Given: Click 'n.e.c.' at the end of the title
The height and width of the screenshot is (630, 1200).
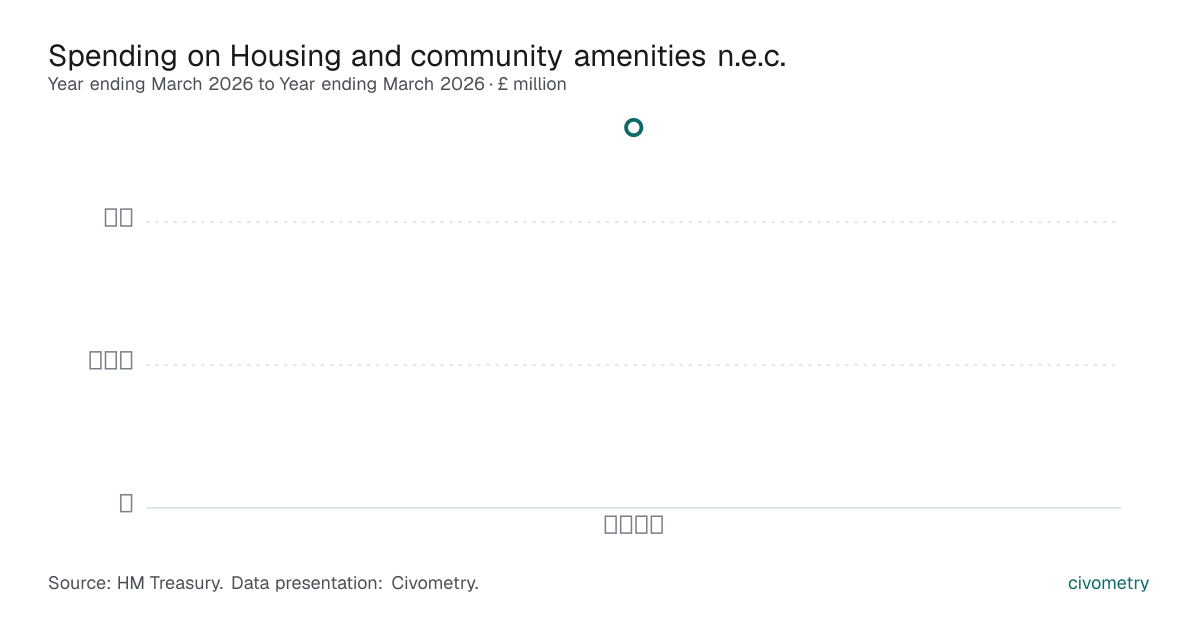Looking at the screenshot, I should pyautogui.click(x=751, y=55).
